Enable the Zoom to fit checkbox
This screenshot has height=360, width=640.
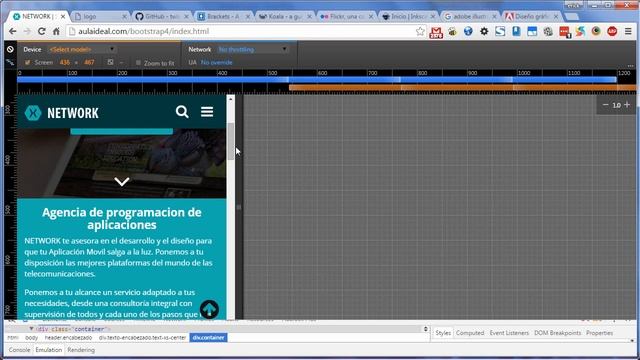coord(138,63)
